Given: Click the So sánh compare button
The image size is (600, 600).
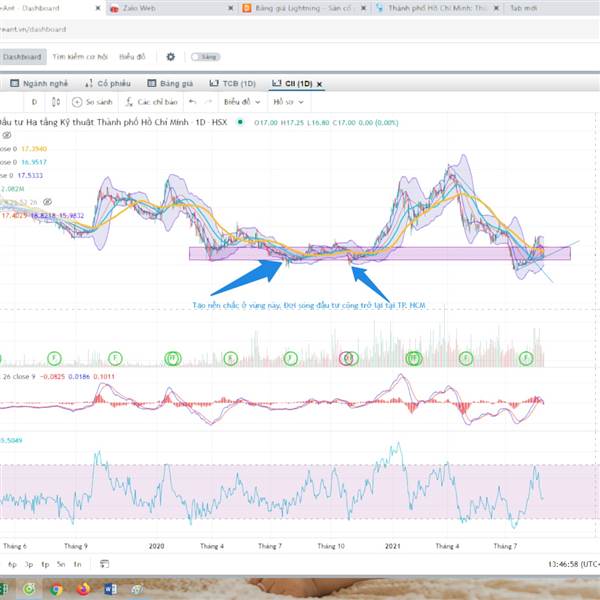Looking at the screenshot, I should tap(92, 102).
